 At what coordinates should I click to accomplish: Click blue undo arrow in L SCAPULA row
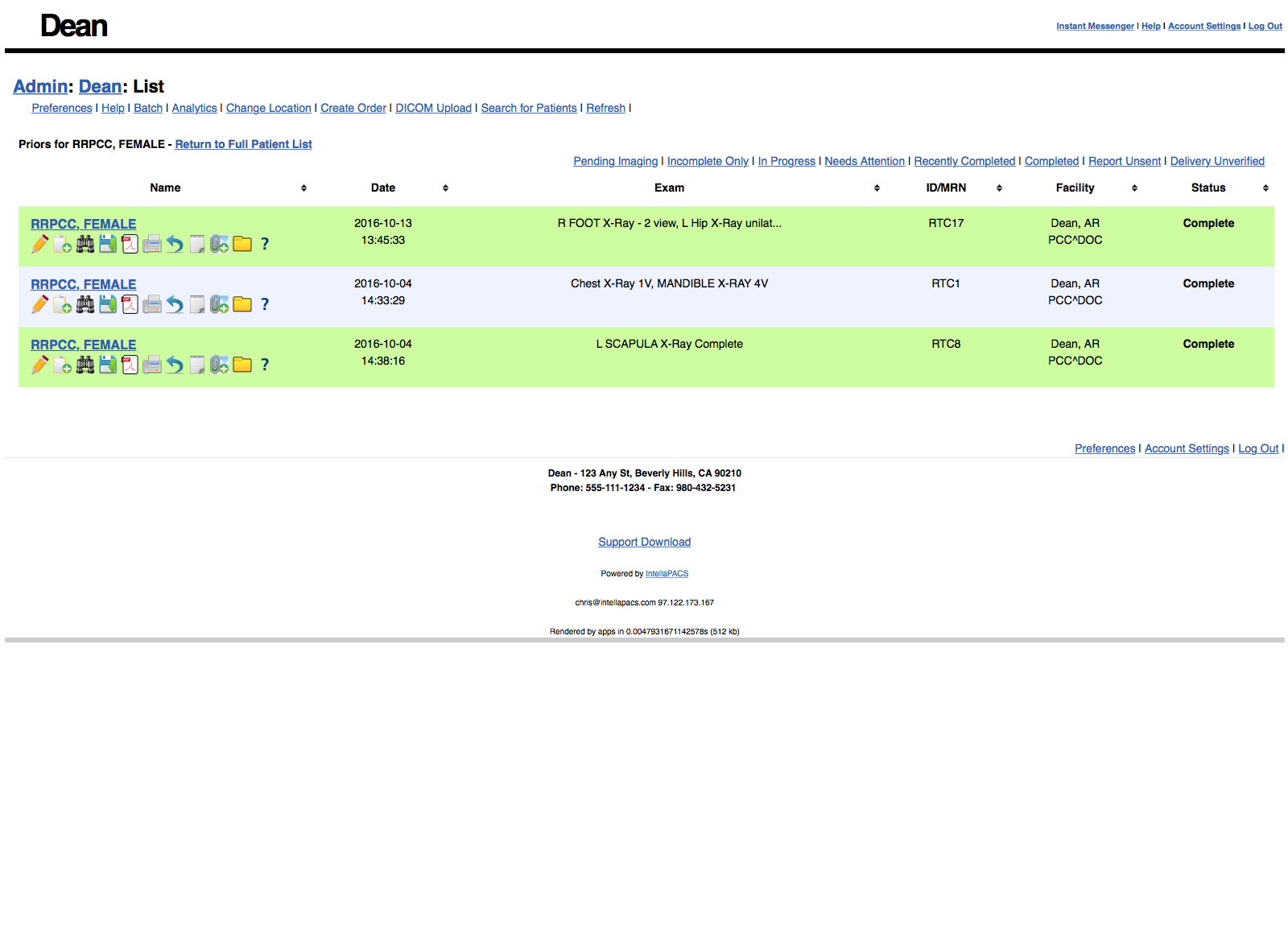point(175,365)
